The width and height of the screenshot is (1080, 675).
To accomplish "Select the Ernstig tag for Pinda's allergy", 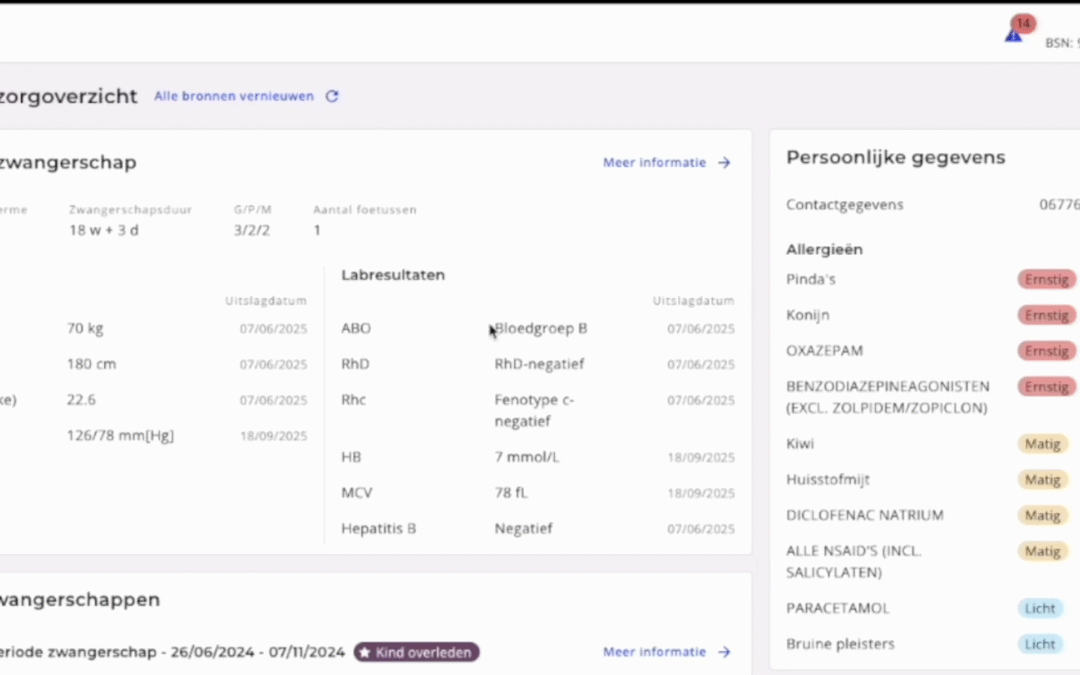I will 1046,279.
